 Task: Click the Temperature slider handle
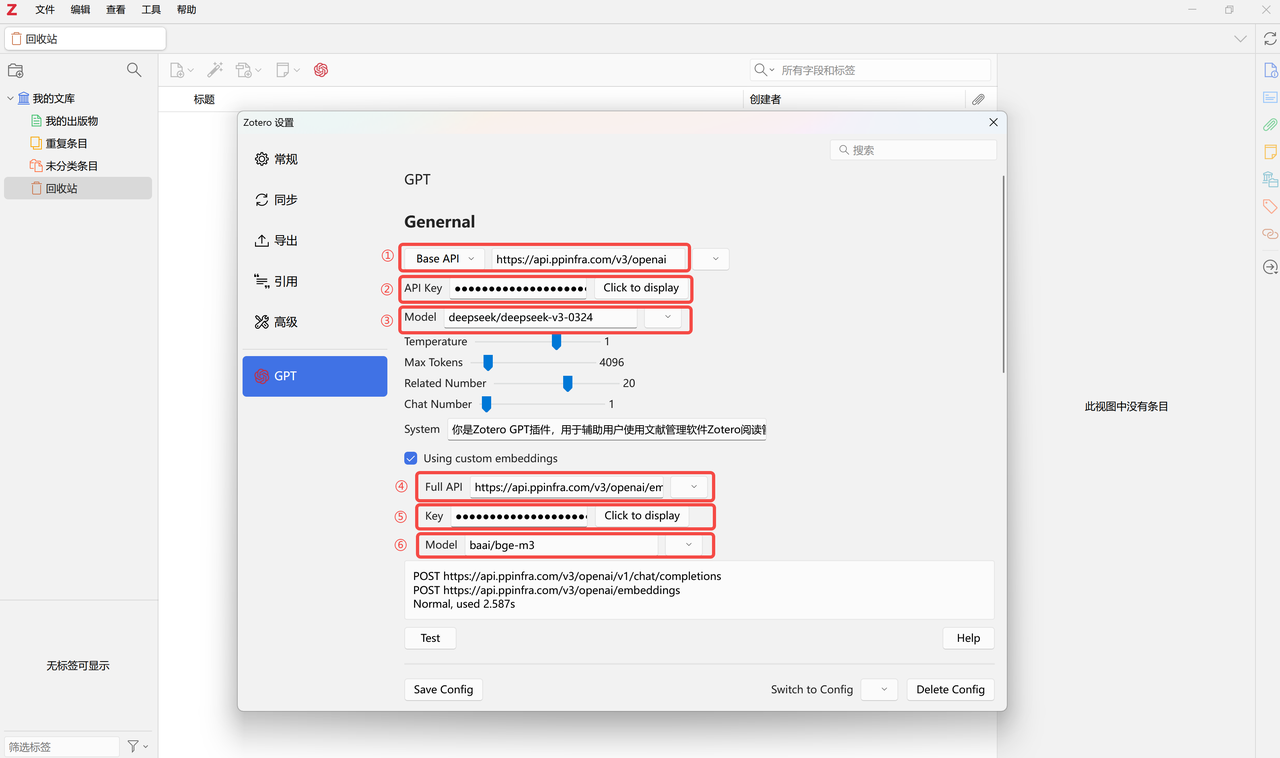coord(557,342)
